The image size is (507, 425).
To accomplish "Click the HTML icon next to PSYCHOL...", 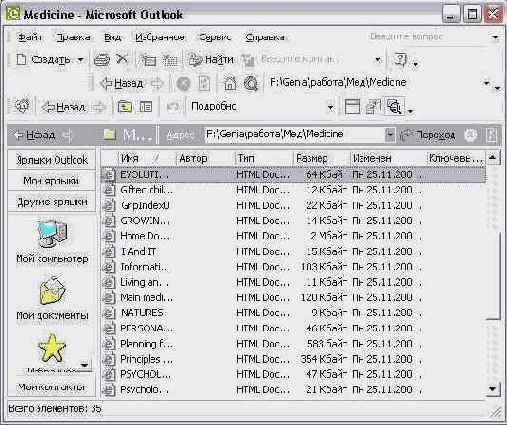I will [109, 374].
